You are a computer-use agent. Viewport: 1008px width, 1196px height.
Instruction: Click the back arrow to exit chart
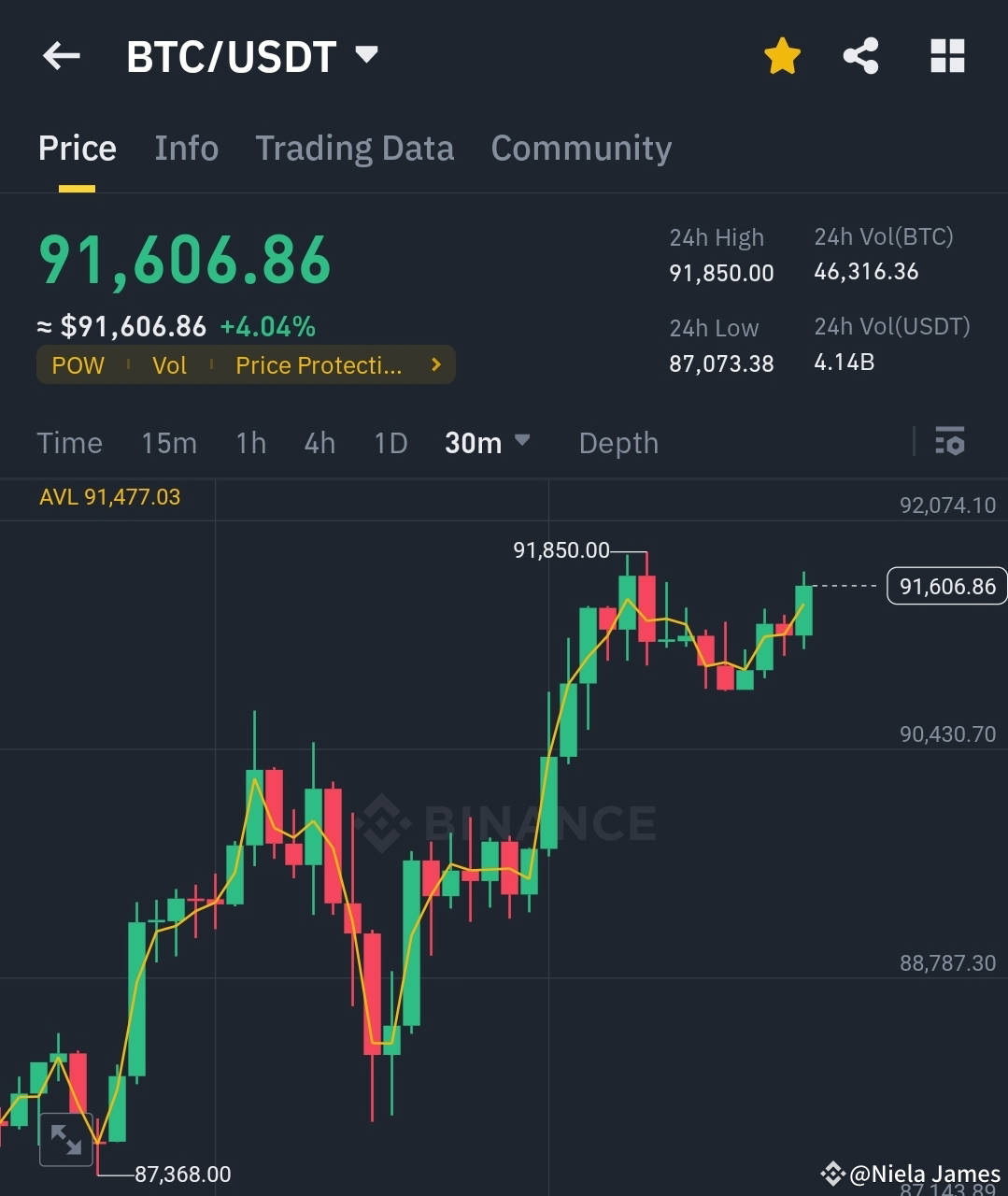(x=60, y=56)
